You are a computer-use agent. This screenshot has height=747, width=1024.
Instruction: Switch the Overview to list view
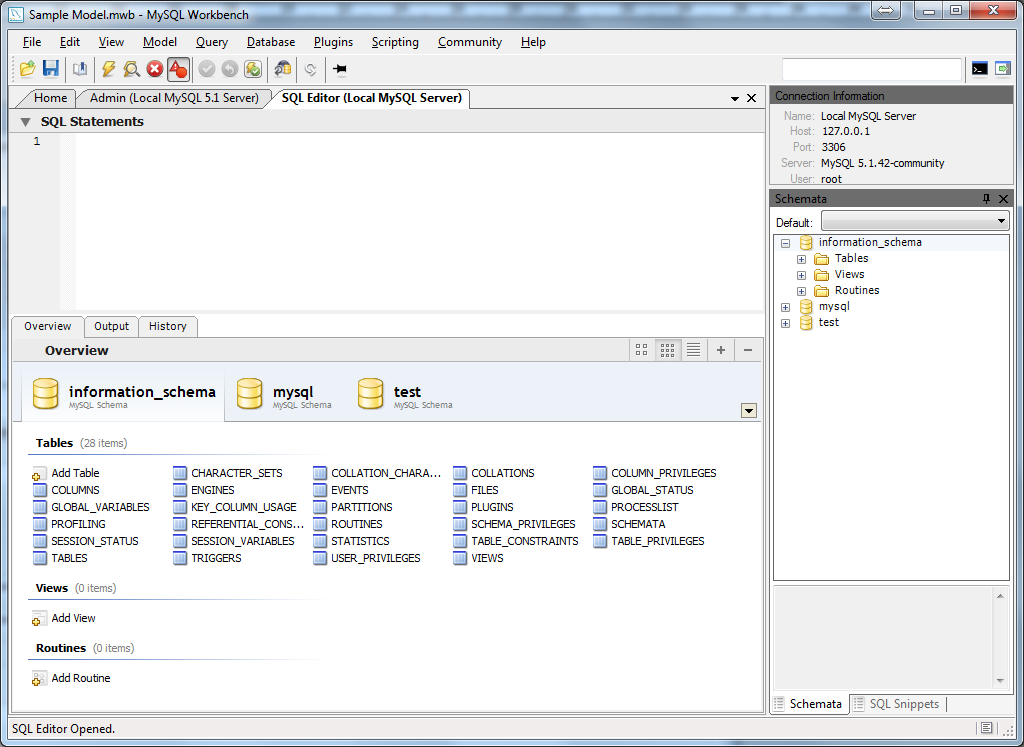(693, 350)
